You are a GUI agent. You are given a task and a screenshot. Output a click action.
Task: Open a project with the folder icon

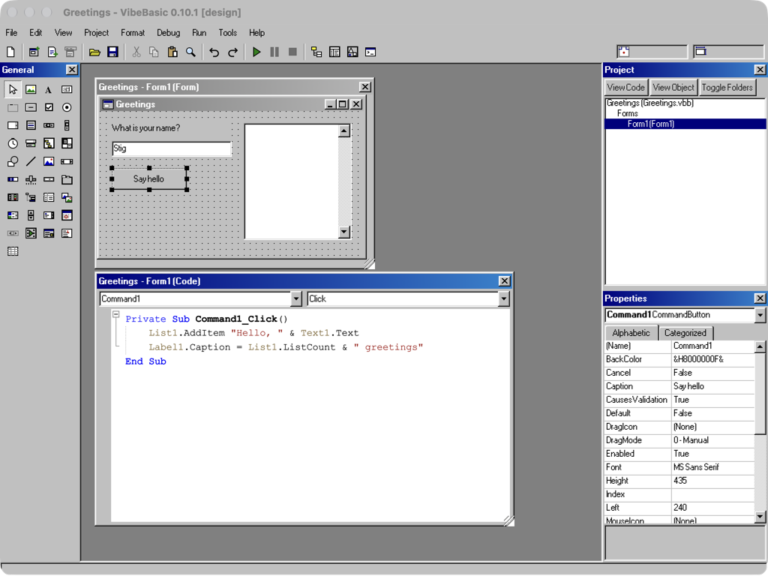95,52
